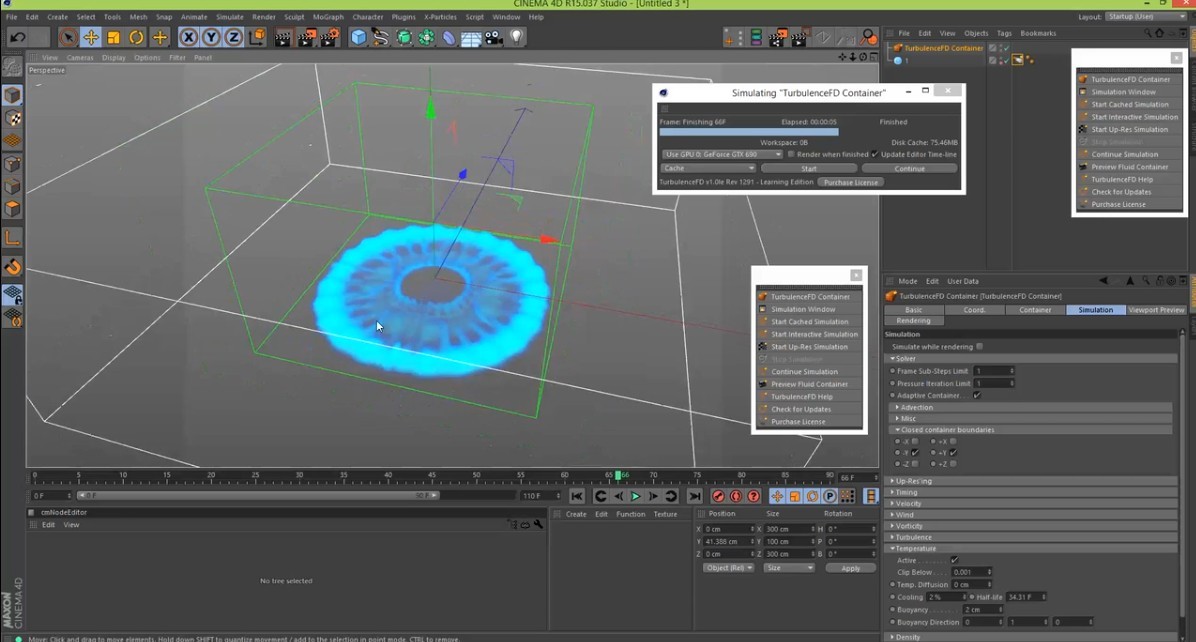The height and width of the screenshot is (642, 1196).
Task: Click the Continue button in simulation dialog
Action: [x=909, y=168]
